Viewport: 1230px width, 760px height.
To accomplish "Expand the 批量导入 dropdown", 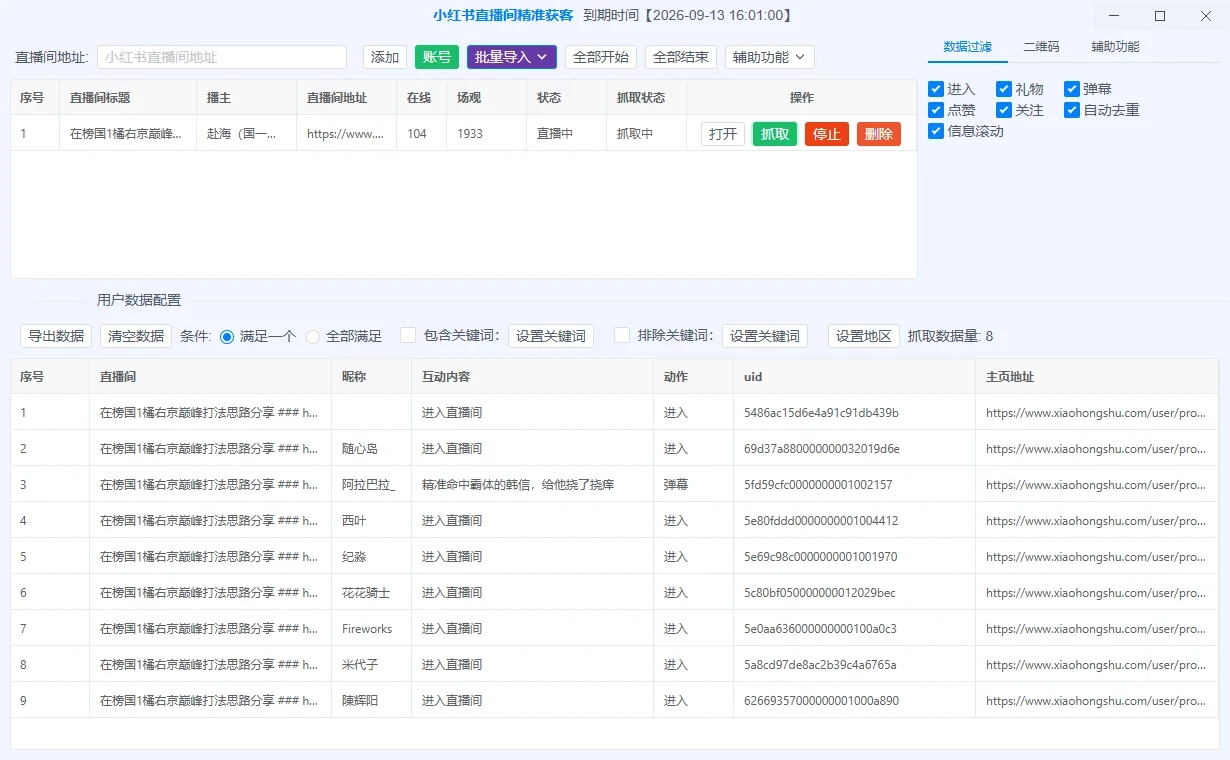I will (x=512, y=57).
